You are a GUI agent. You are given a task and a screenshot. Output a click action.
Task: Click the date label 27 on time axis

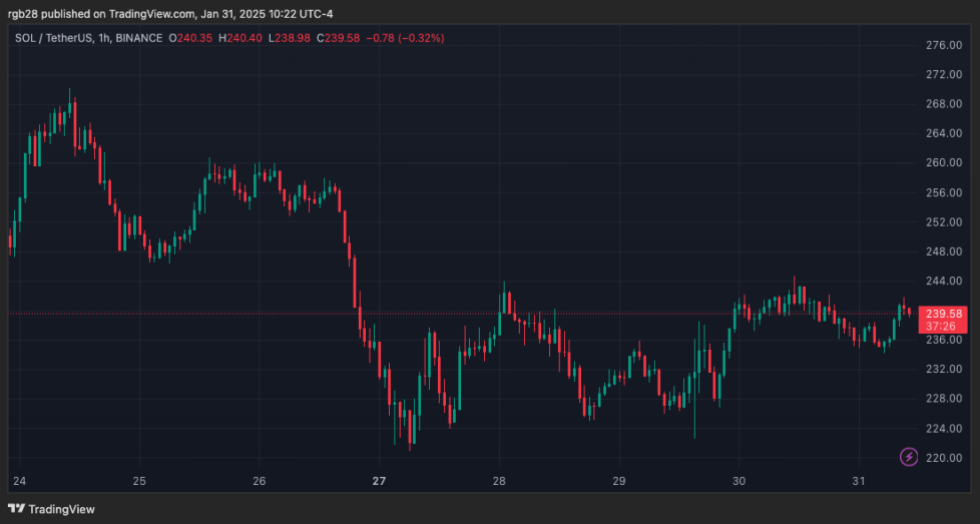[379, 481]
